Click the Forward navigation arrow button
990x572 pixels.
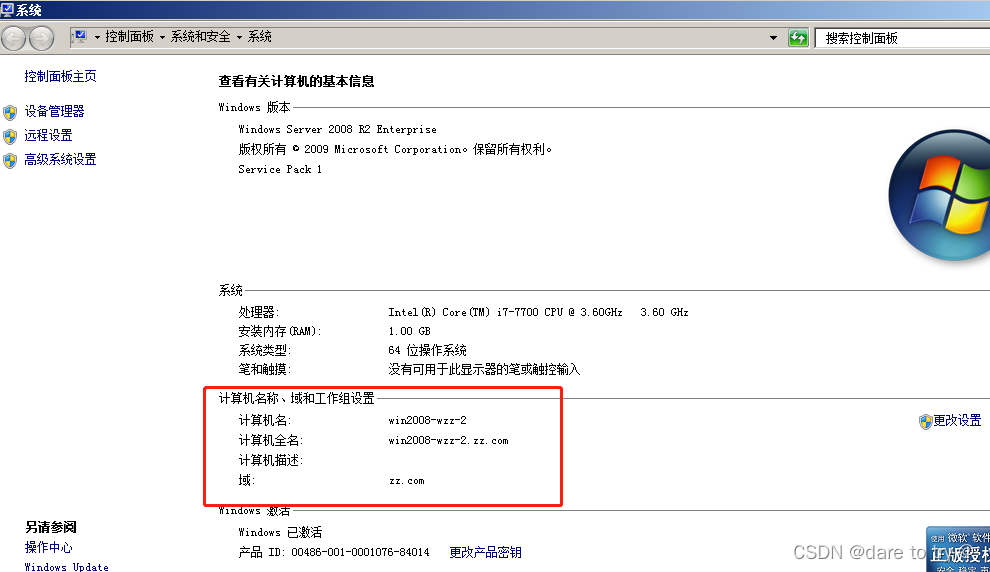click(x=42, y=39)
